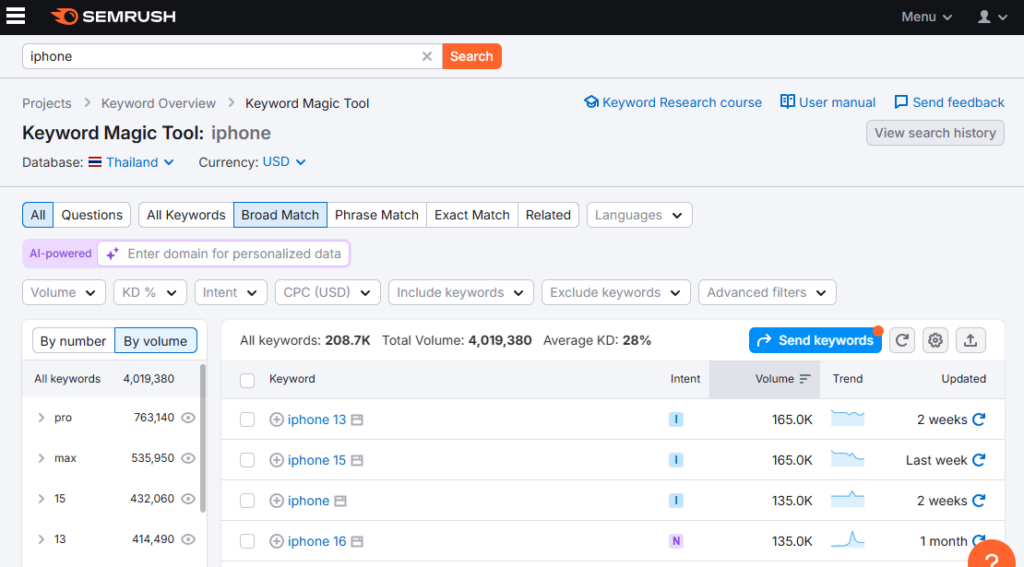
Task: Click the orange Search button
Action: [472, 56]
